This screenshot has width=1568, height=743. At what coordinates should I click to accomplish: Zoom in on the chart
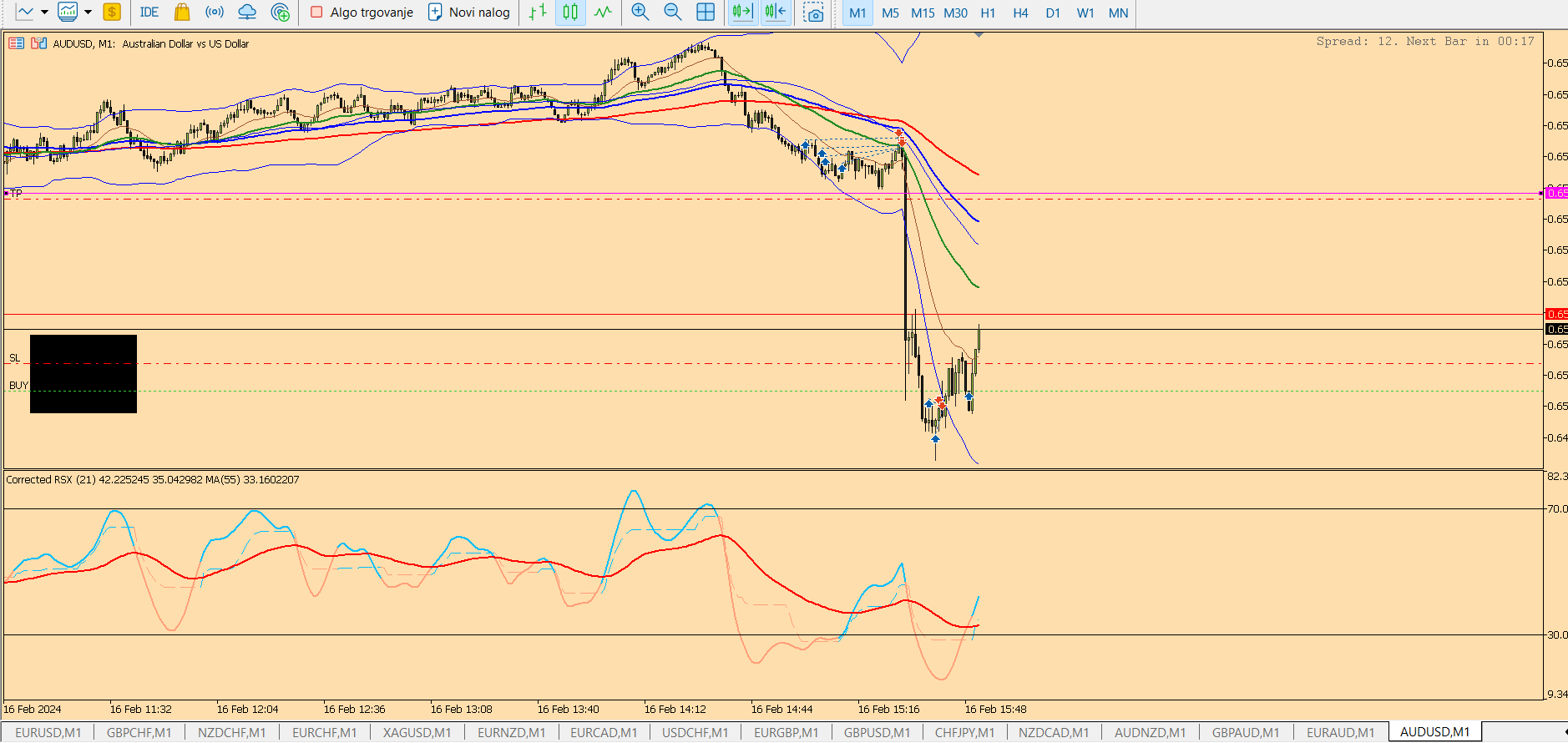pyautogui.click(x=640, y=12)
